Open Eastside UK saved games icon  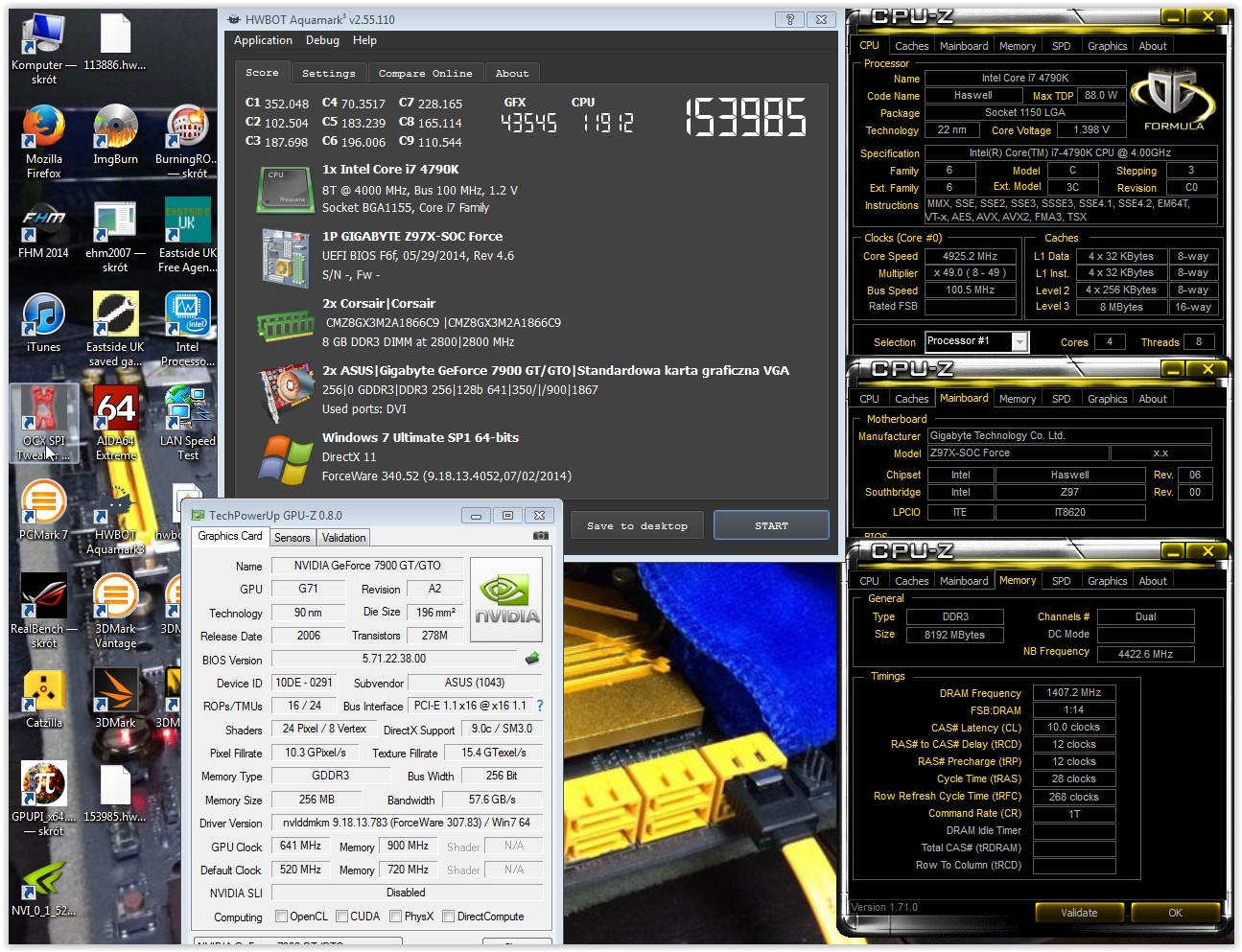[115, 330]
